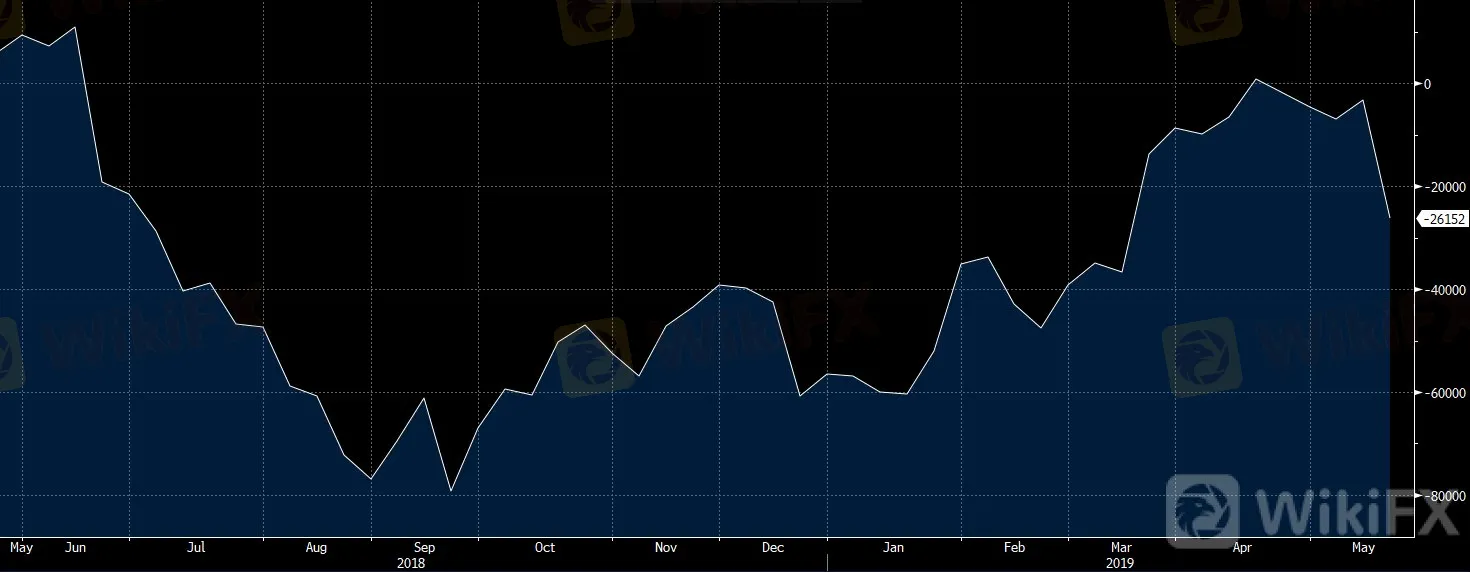Click the -80000 y-axis label

(x=1441, y=496)
